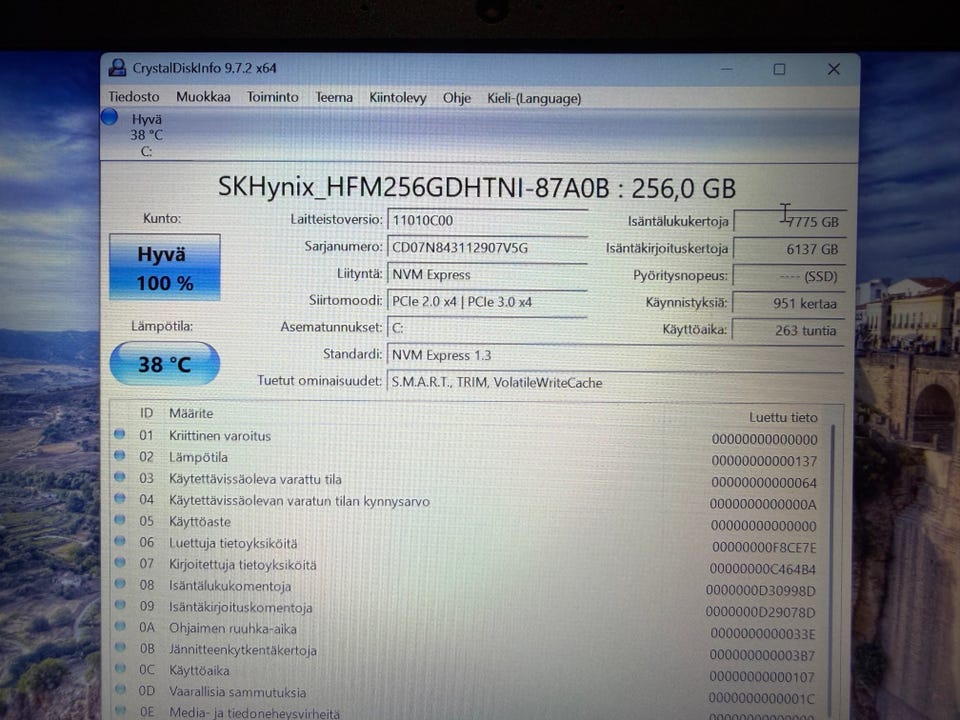Select the Vaarallisia sammutuksia row
Image resolution: width=960 pixels, height=720 pixels.
point(468,694)
